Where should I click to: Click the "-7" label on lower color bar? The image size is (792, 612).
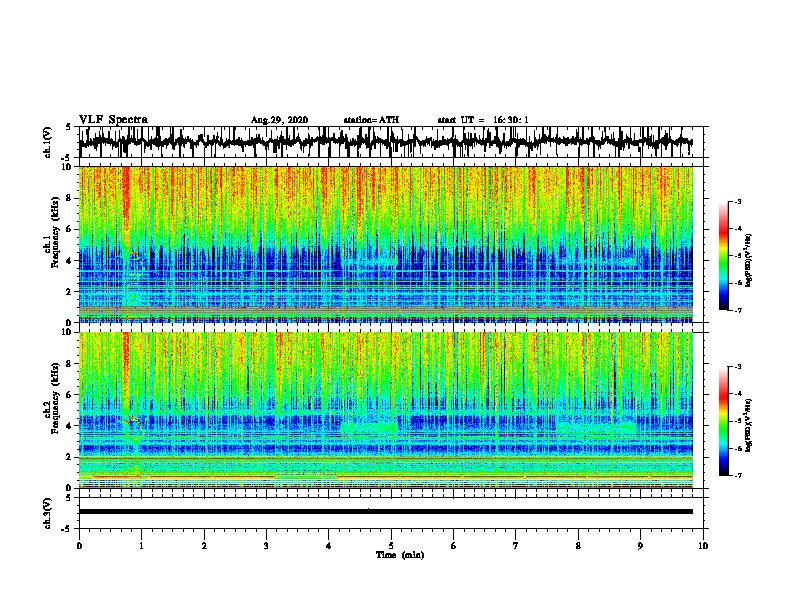737,475
